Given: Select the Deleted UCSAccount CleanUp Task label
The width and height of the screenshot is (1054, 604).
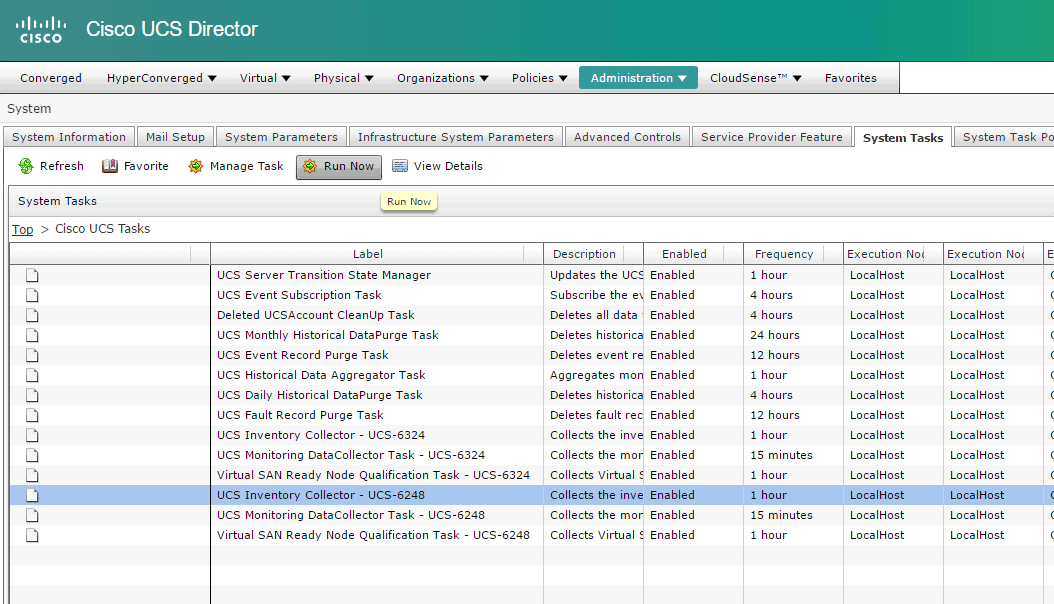Looking at the screenshot, I should [316, 315].
